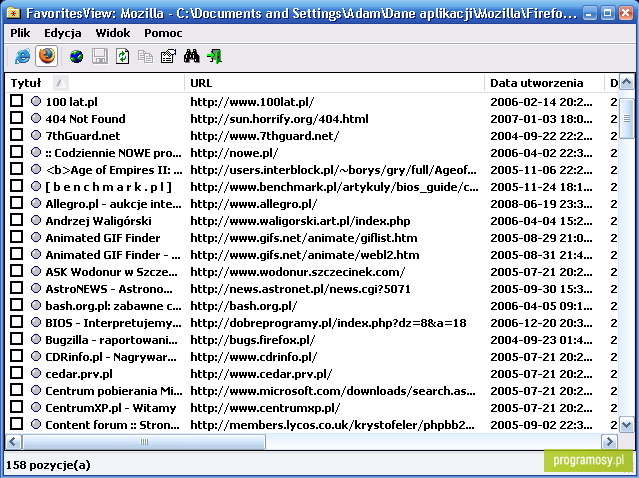Screen dimensions: 639x478
Task: Tick the Allegro.pl row checkbox
Action: pyautogui.click(x=16, y=203)
